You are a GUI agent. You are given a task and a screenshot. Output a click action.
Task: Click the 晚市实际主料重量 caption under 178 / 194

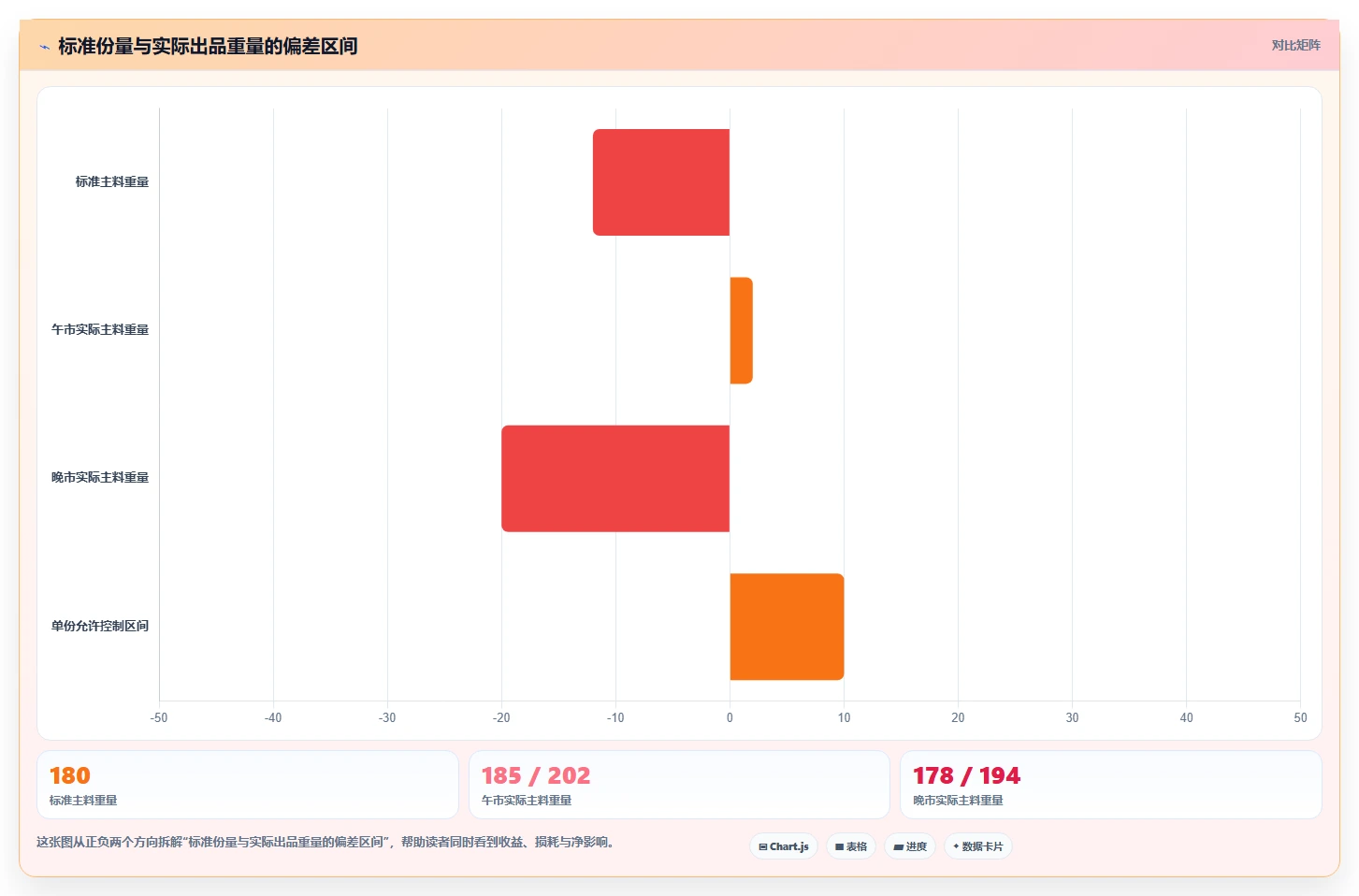(x=959, y=801)
